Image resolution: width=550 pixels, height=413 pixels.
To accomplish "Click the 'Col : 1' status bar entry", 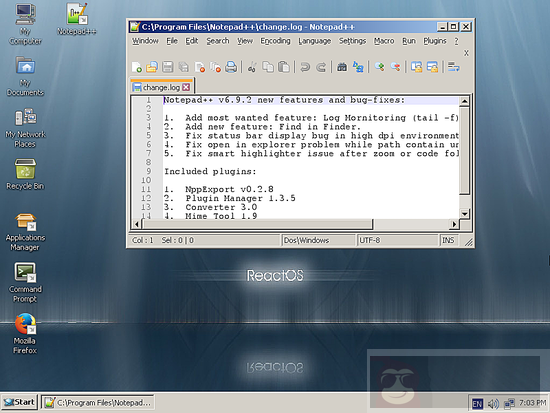I will (x=143, y=240).
